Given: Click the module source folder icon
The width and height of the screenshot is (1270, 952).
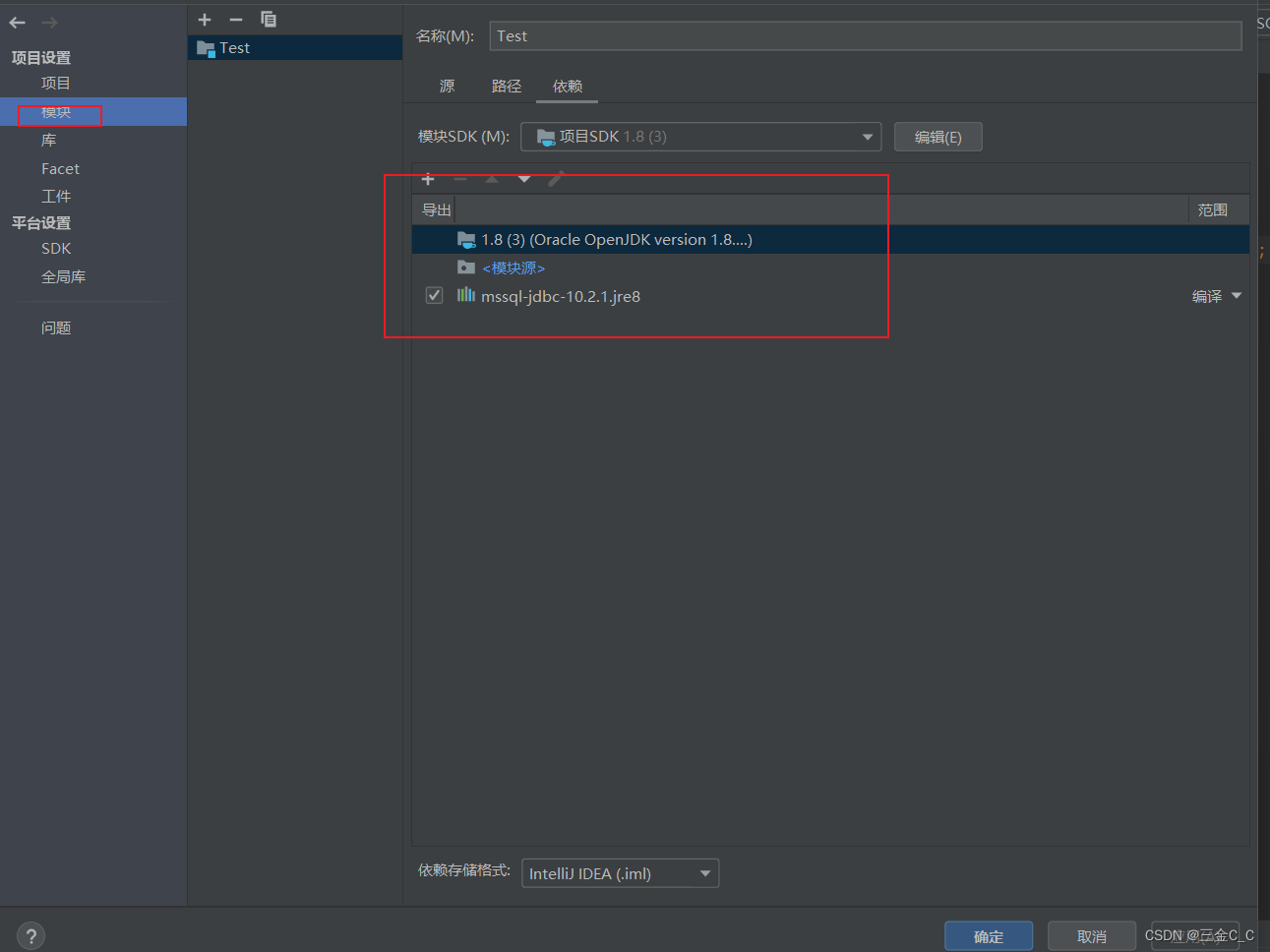Looking at the screenshot, I should point(466,268).
